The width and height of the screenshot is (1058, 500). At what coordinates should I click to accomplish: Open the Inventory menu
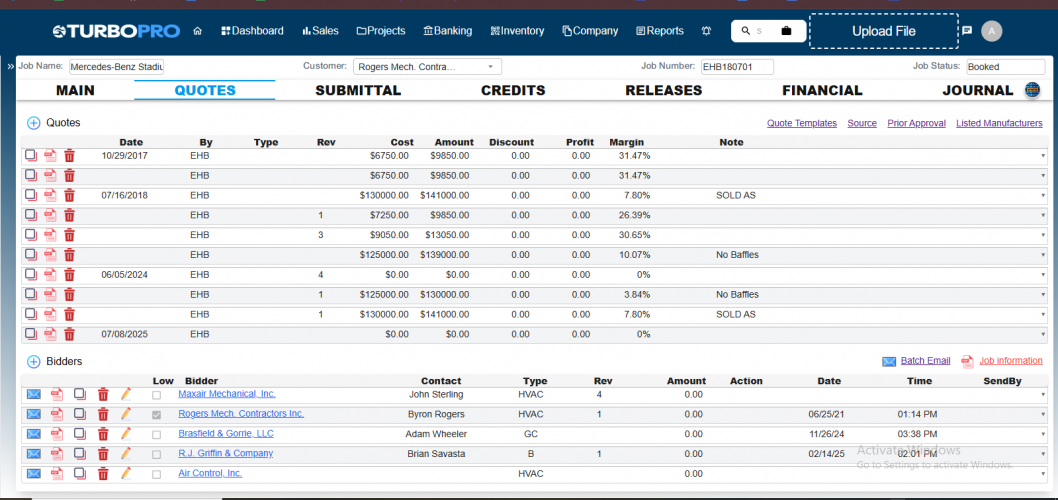click(x=518, y=31)
